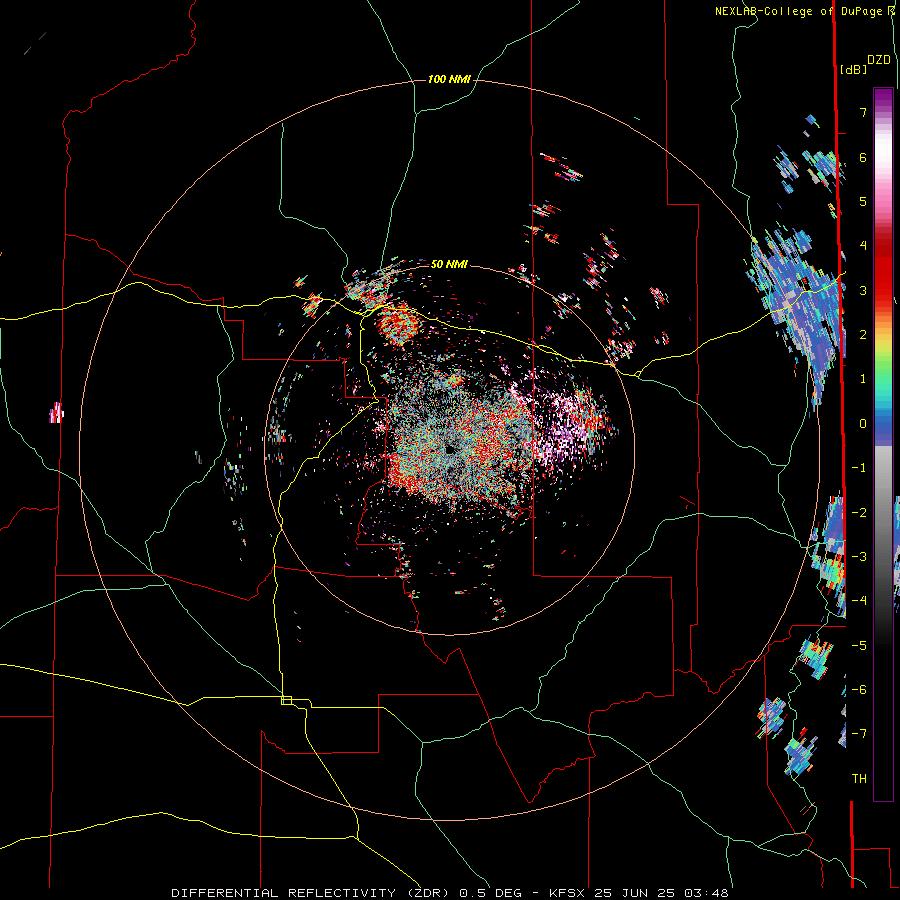The height and width of the screenshot is (900, 900).
Task: Click the DZD legend title
Action: tap(879, 60)
